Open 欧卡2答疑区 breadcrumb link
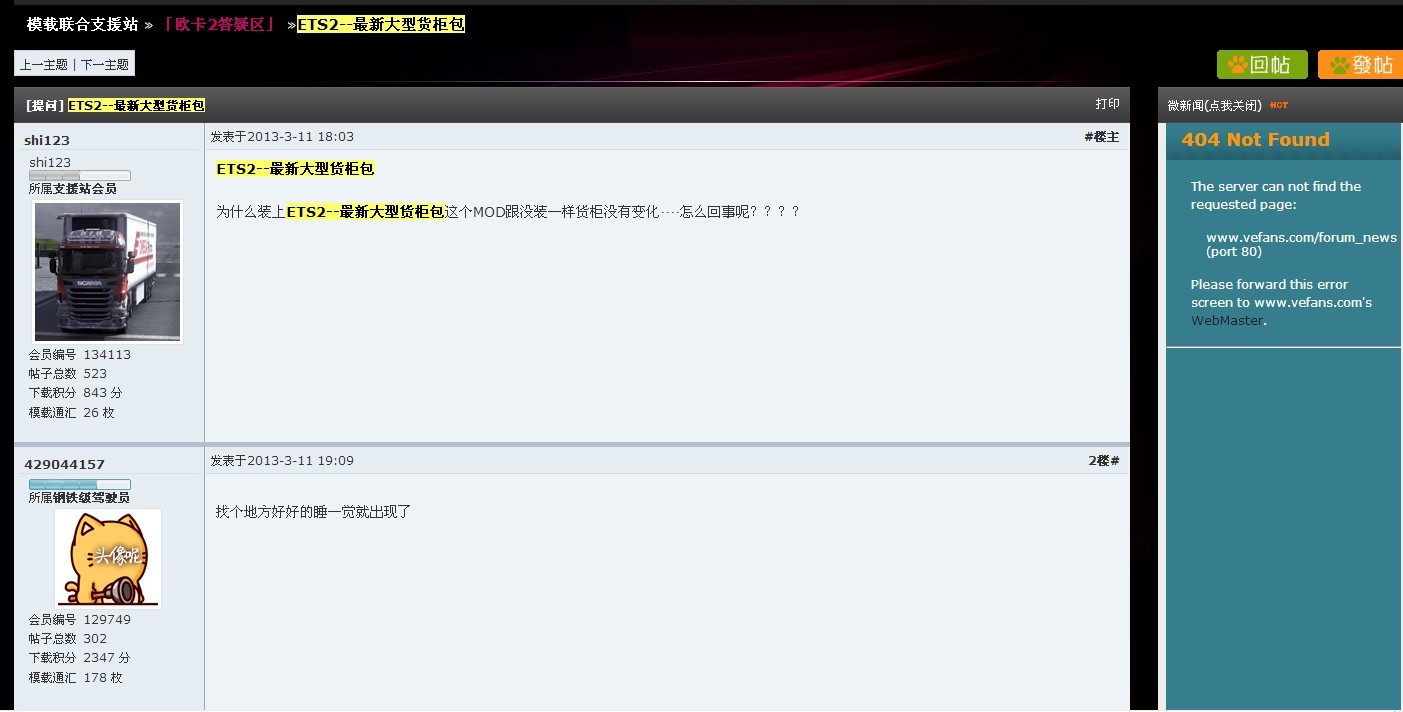The width and height of the screenshot is (1403, 712). point(218,24)
